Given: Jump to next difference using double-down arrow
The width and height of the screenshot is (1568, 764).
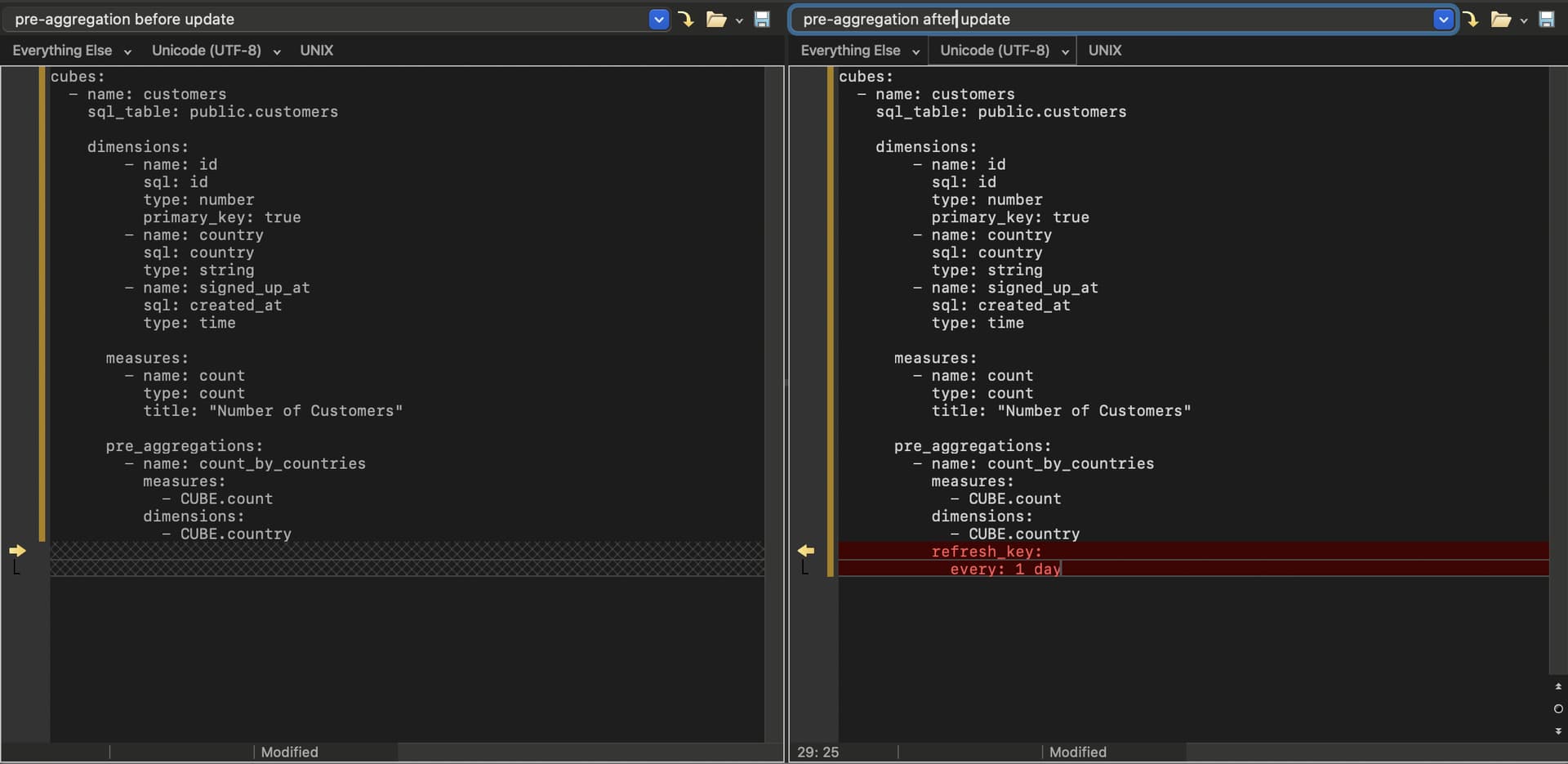Looking at the screenshot, I should click(x=1558, y=731).
